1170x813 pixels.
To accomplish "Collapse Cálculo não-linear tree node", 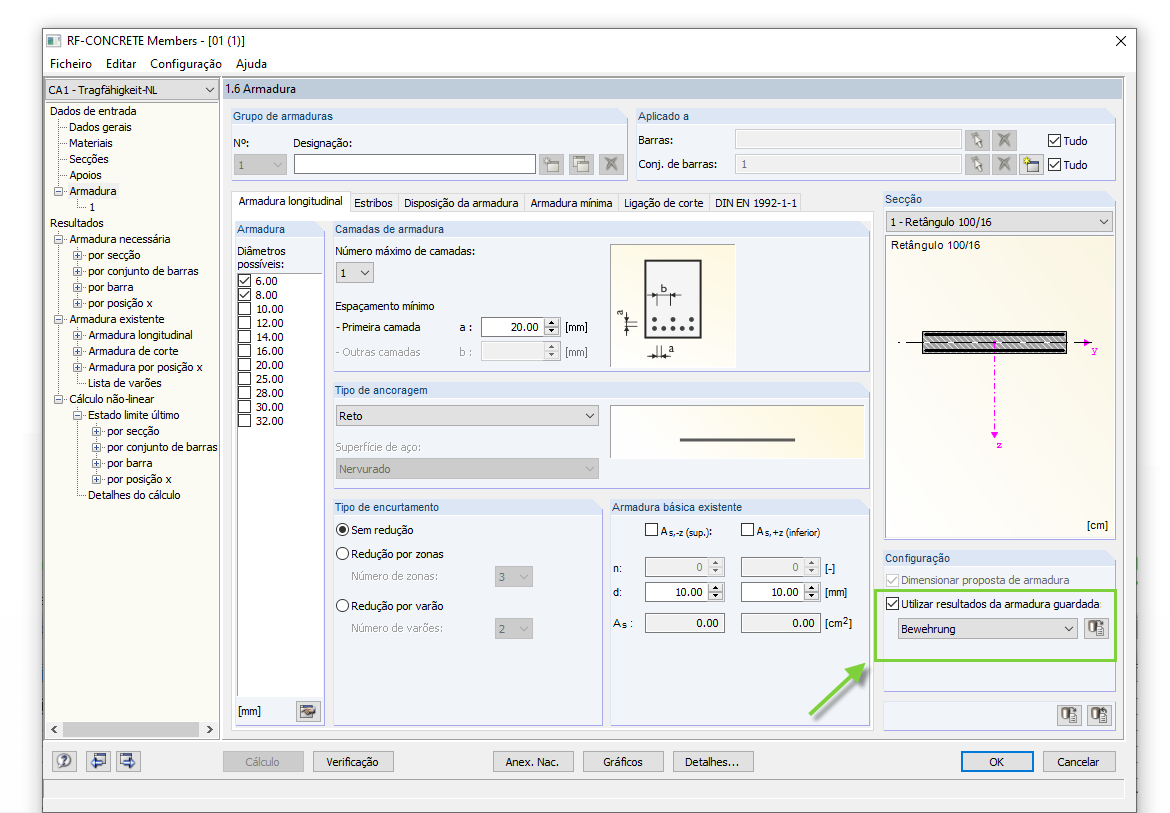I will (x=58, y=399).
